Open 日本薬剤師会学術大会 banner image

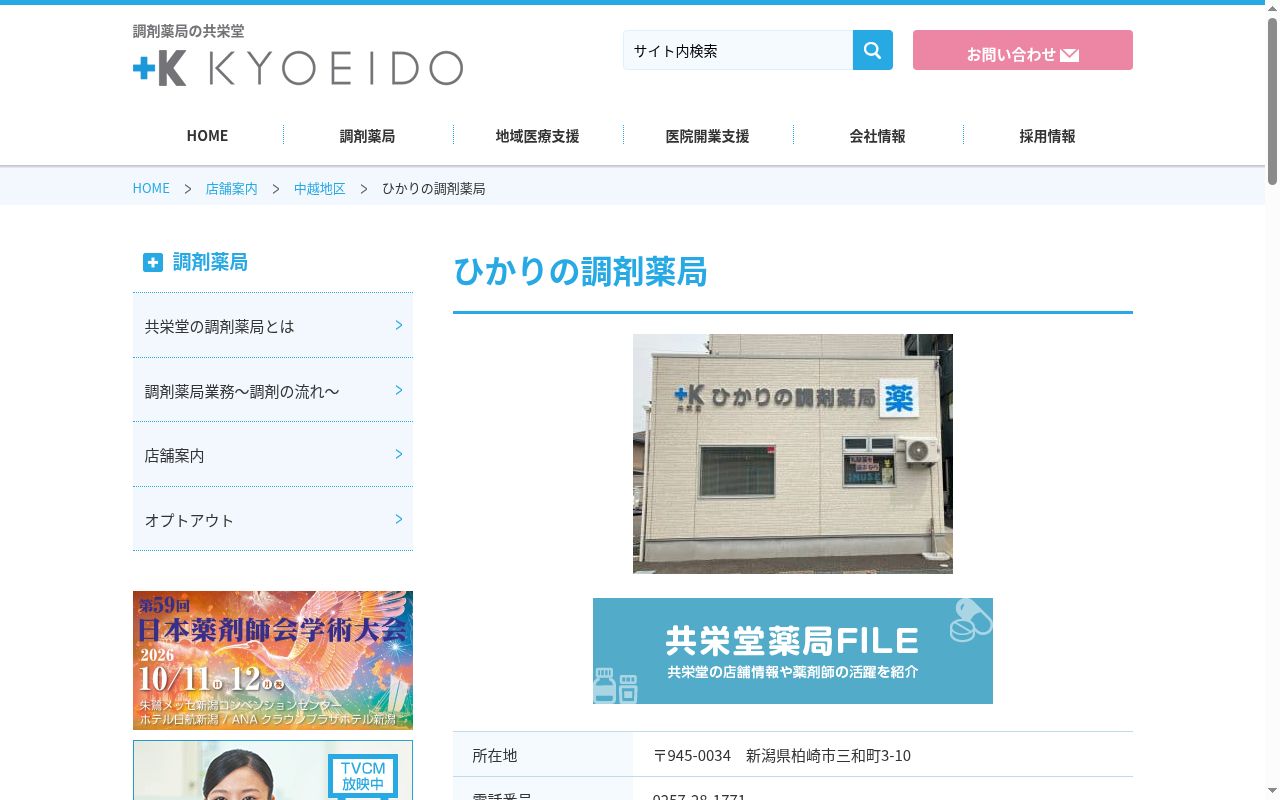point(273,660)
